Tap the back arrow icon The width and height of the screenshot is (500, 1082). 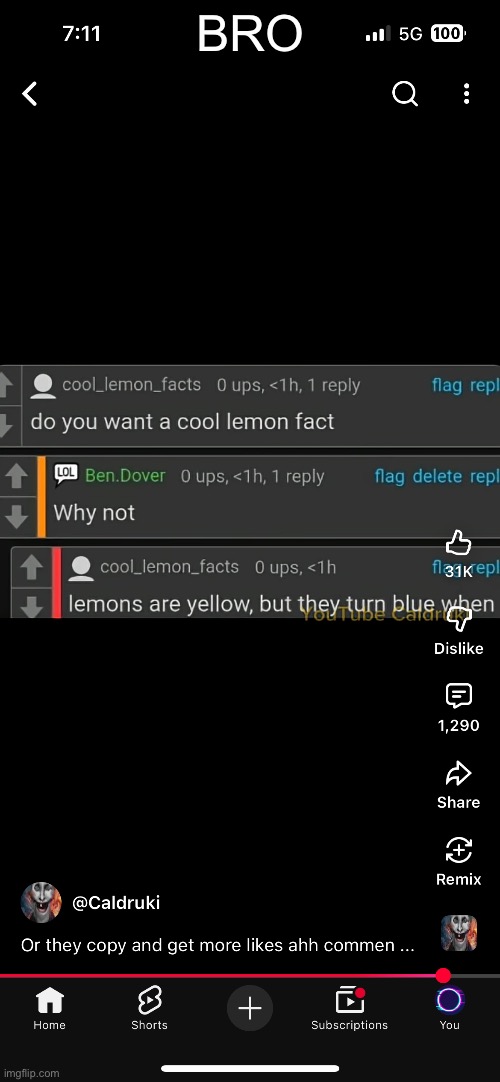click(x=30, y=94)
